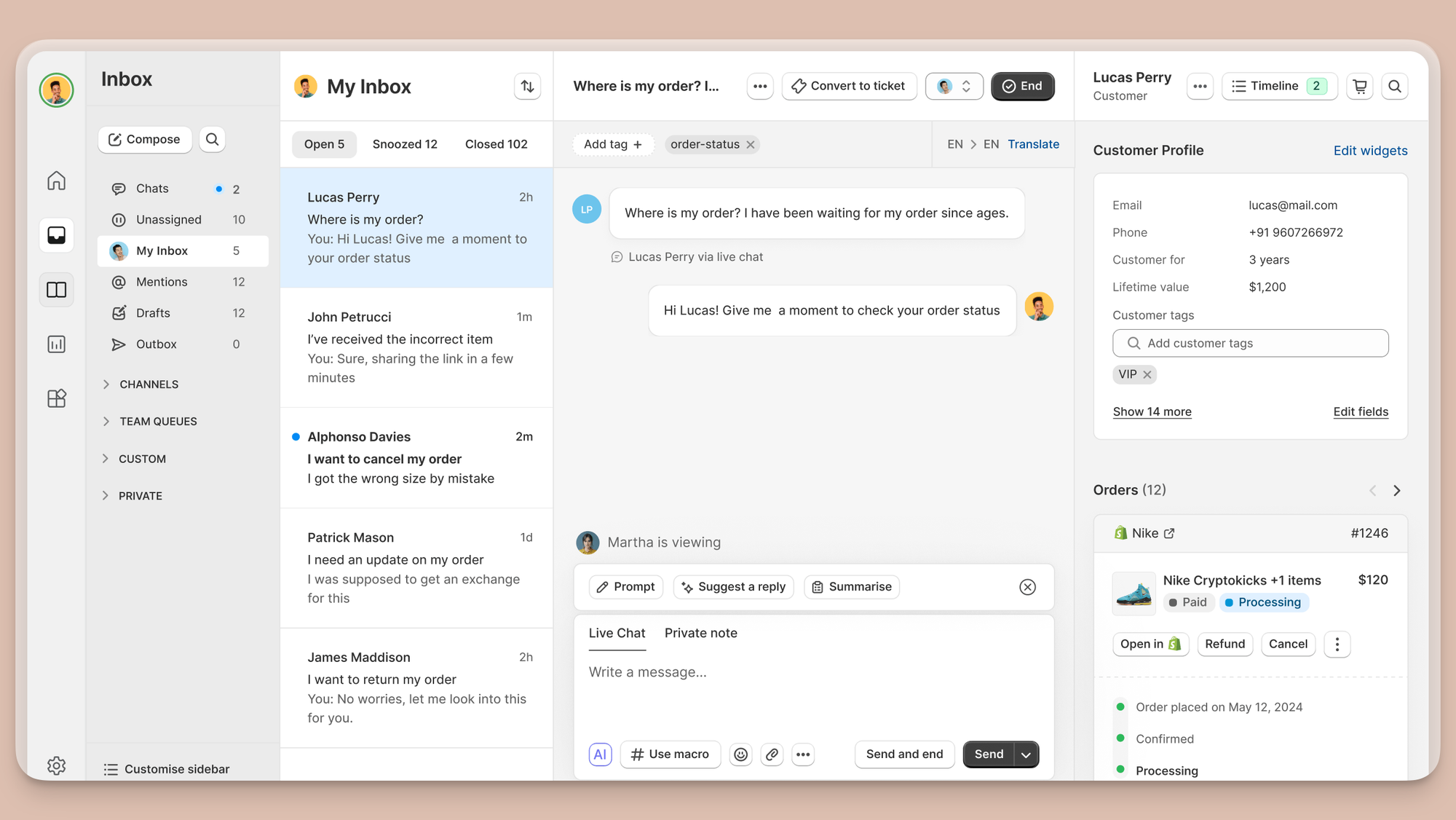Click the AI assistant icon in composer
Screen dimensions: 1456x820
pos(600,754)
